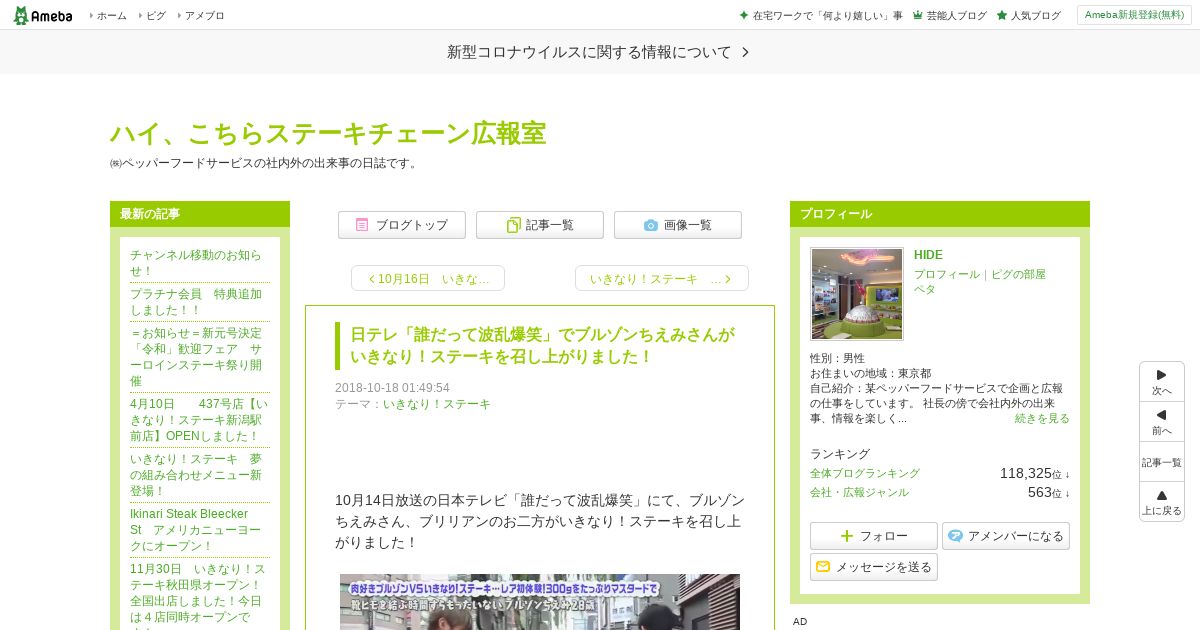
Task: Click the blue speech icon on アメンバーになる
Action: coord(955,536)
